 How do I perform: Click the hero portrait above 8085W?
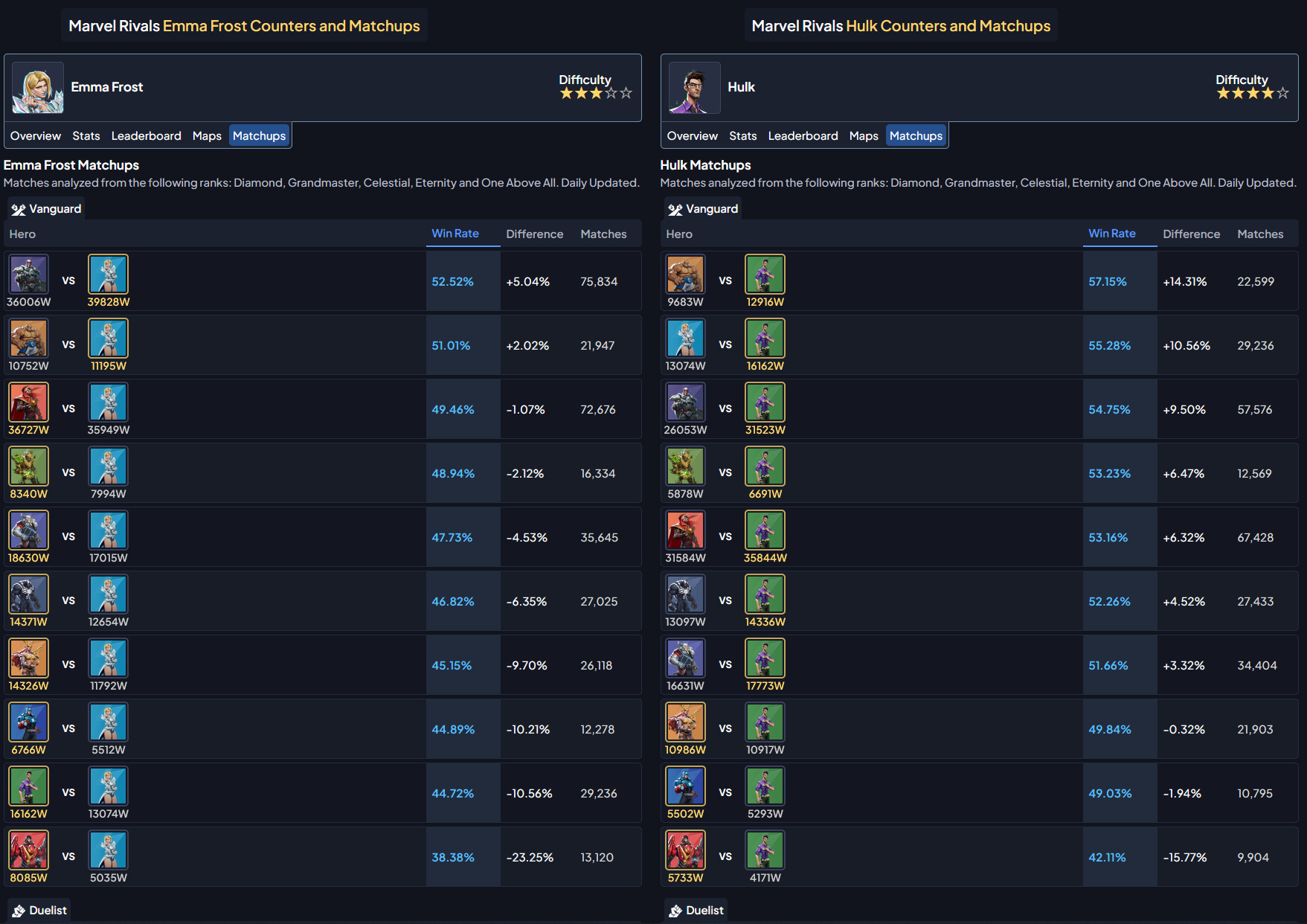click(29, 850)
